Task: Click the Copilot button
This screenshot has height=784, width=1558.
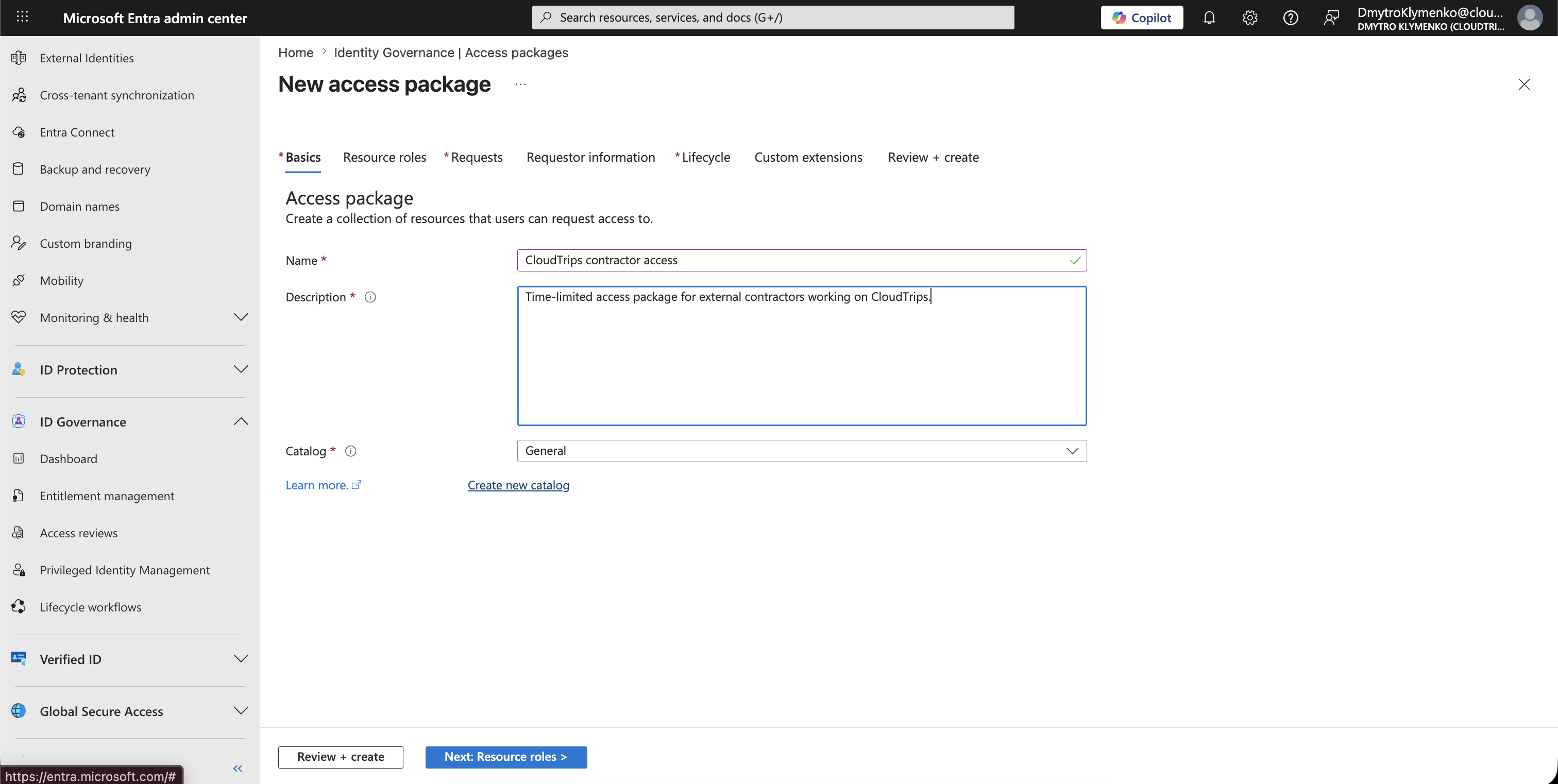Action: point(1141,18)
